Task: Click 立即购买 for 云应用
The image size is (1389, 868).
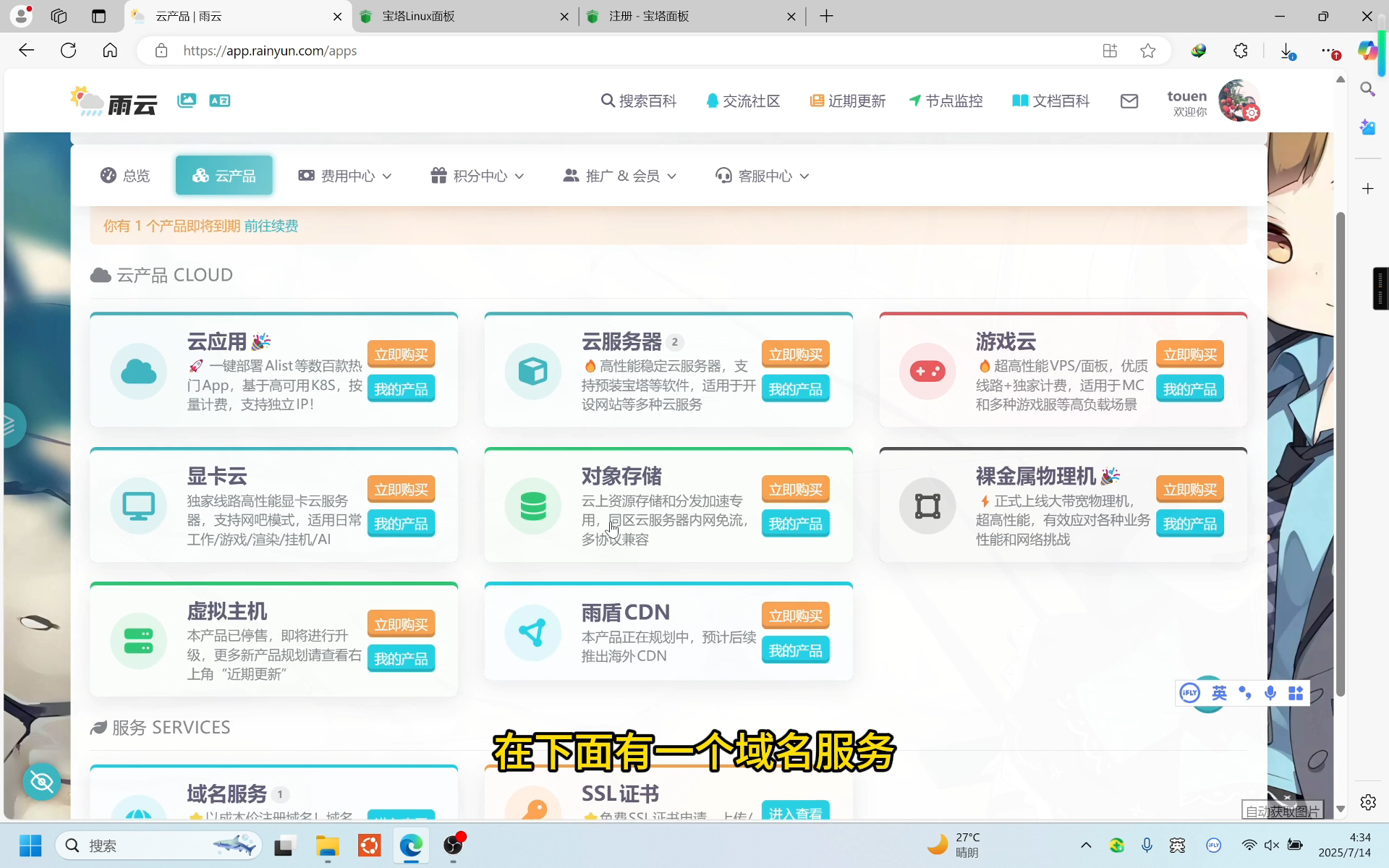Action: (402, 354)
